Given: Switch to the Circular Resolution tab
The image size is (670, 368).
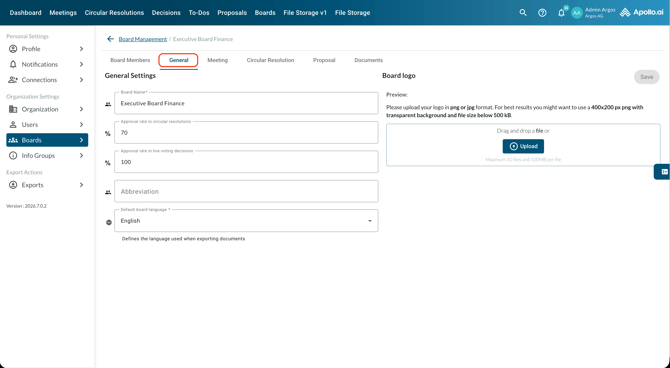Looking at the screenshot, I should click(x=270, y=60).
